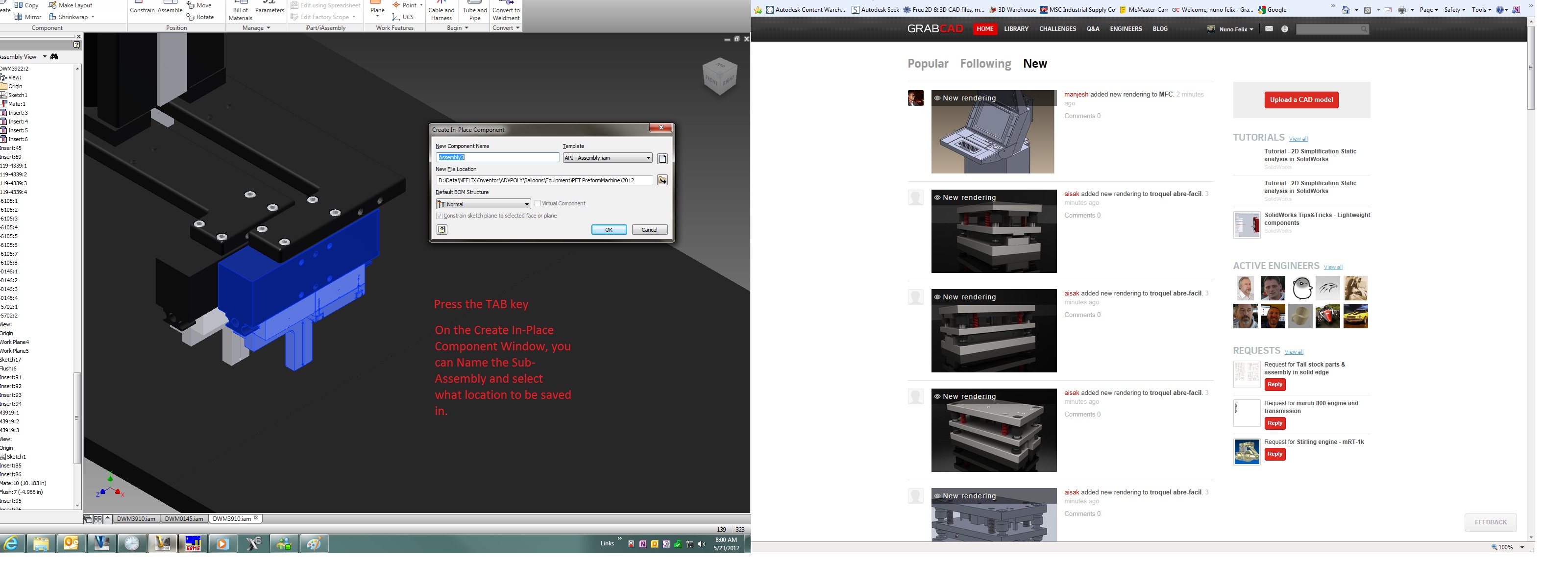Toggle Constrain sketch plane to selected face
This screenshot has width=1568, height=588.
tap(440, 216)
